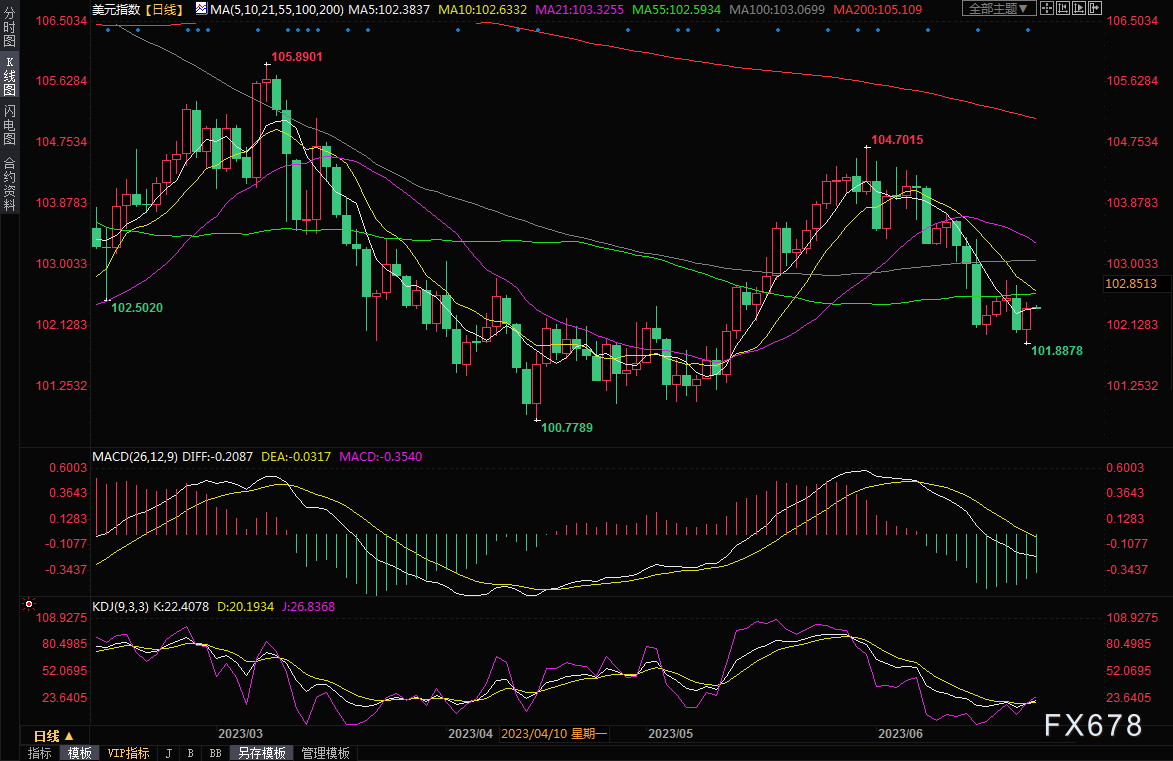Click the MACD(26,12,9) indicator label
This screenshot has height=761, width=1173.
134,457
